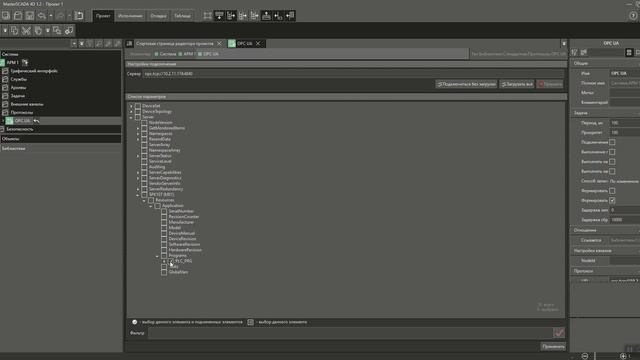Click the sort properties icon in OPC UA panel

[574, 52]
